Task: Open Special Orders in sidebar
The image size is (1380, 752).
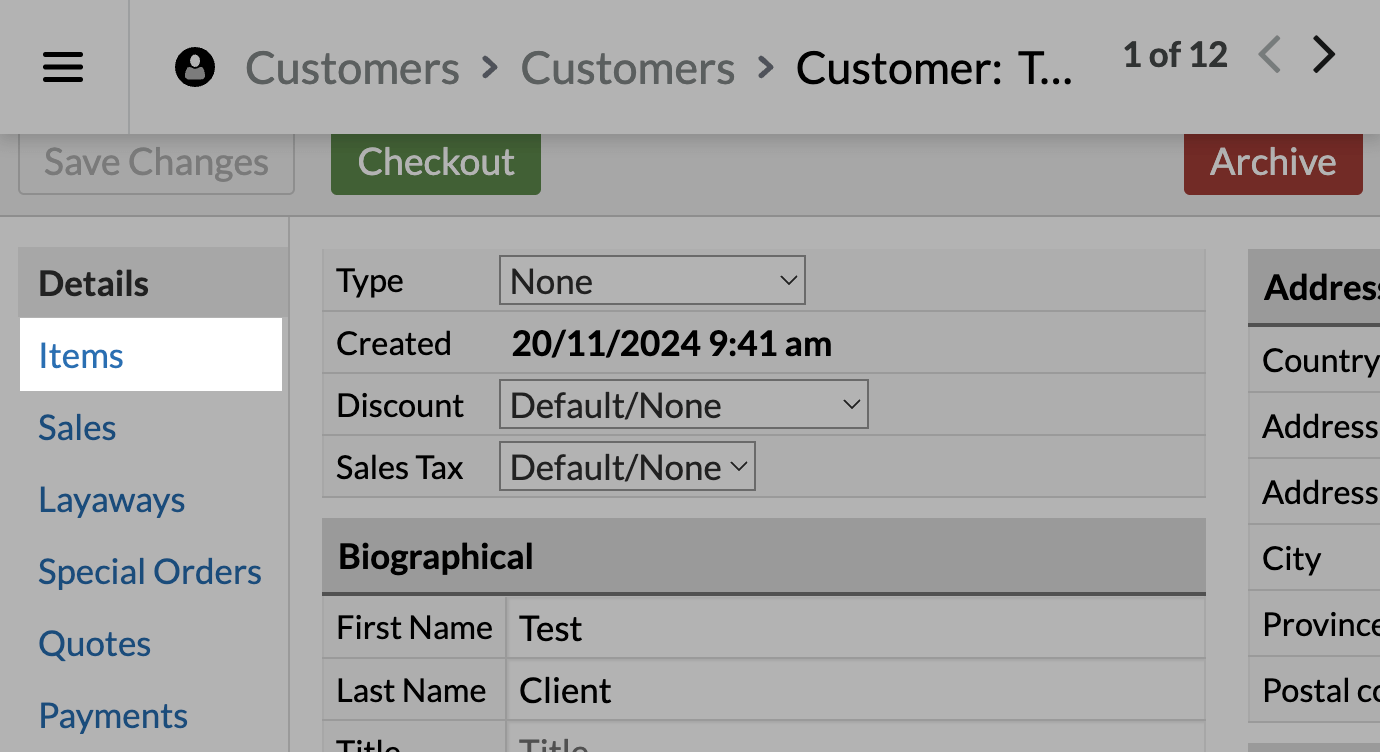Action: click(x=150, y=571)
